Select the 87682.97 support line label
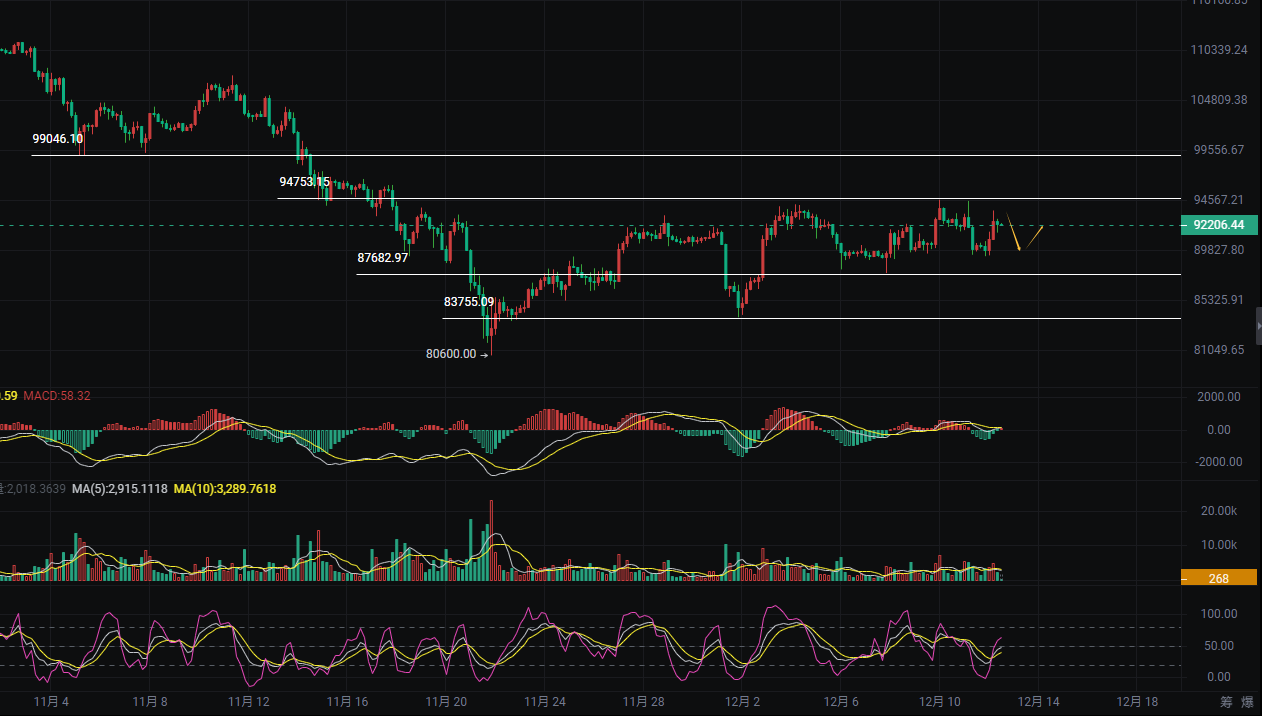Image resolution: width=1262 pixels, height=716 pixels. pyautogui.click(x=382, y=258)
